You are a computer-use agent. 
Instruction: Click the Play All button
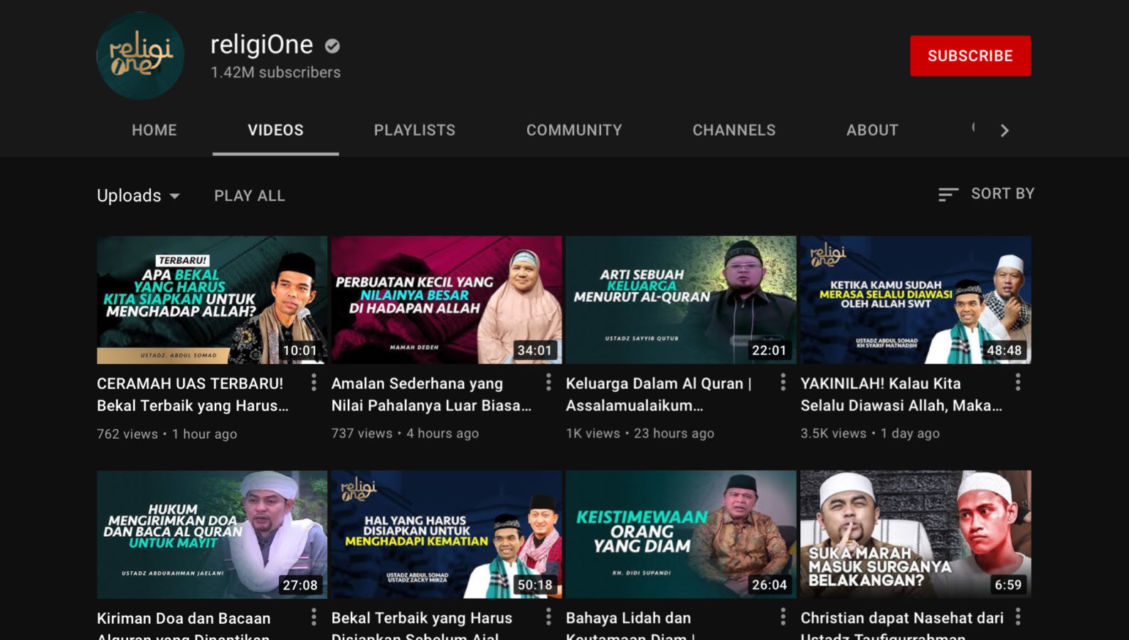coord(249,196)
